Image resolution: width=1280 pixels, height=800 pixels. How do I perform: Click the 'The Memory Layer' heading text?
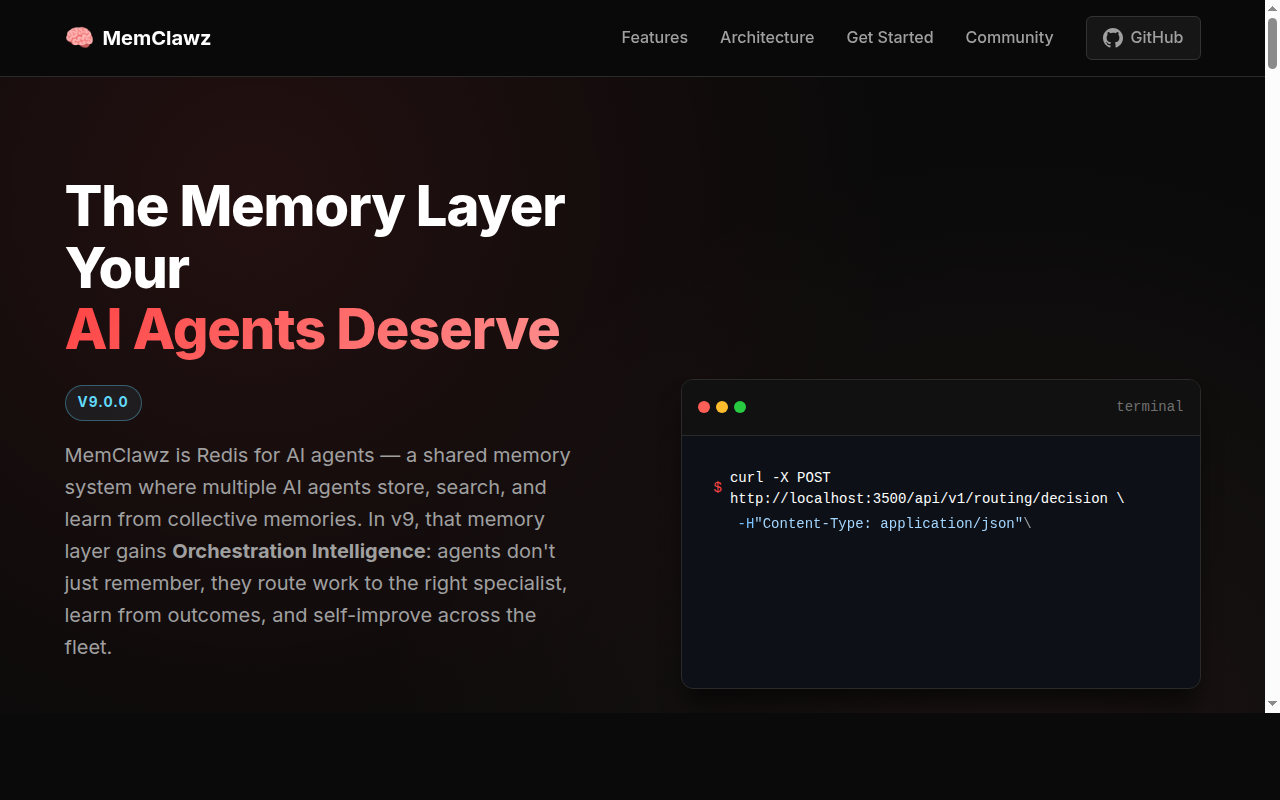pyautogui.click(x=315, y=206)
